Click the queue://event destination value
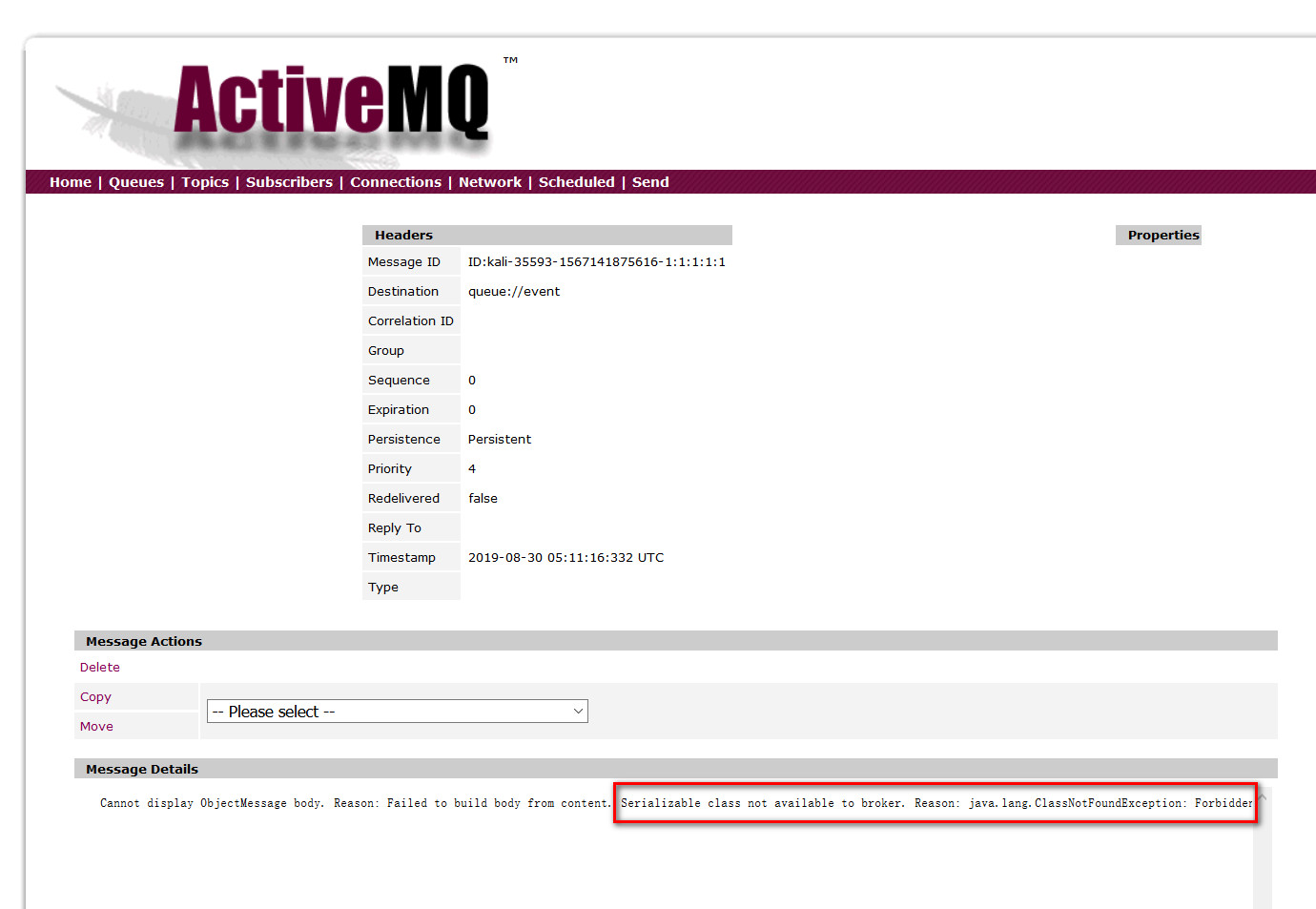Viewport: 1316px width, 909px height. pyautogui.click(x=514, y=292)
